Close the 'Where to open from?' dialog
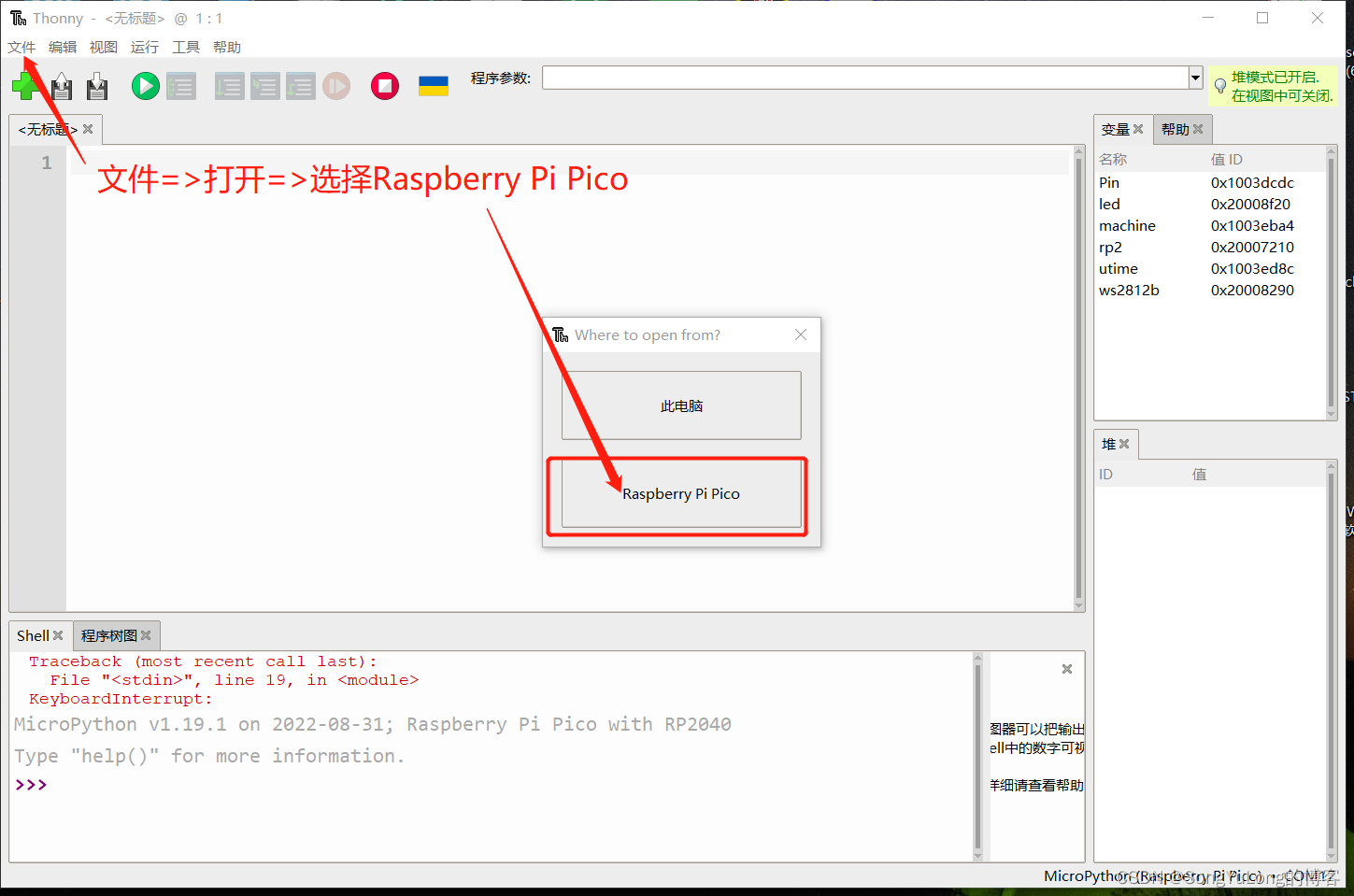 click(x=801, y=334)
